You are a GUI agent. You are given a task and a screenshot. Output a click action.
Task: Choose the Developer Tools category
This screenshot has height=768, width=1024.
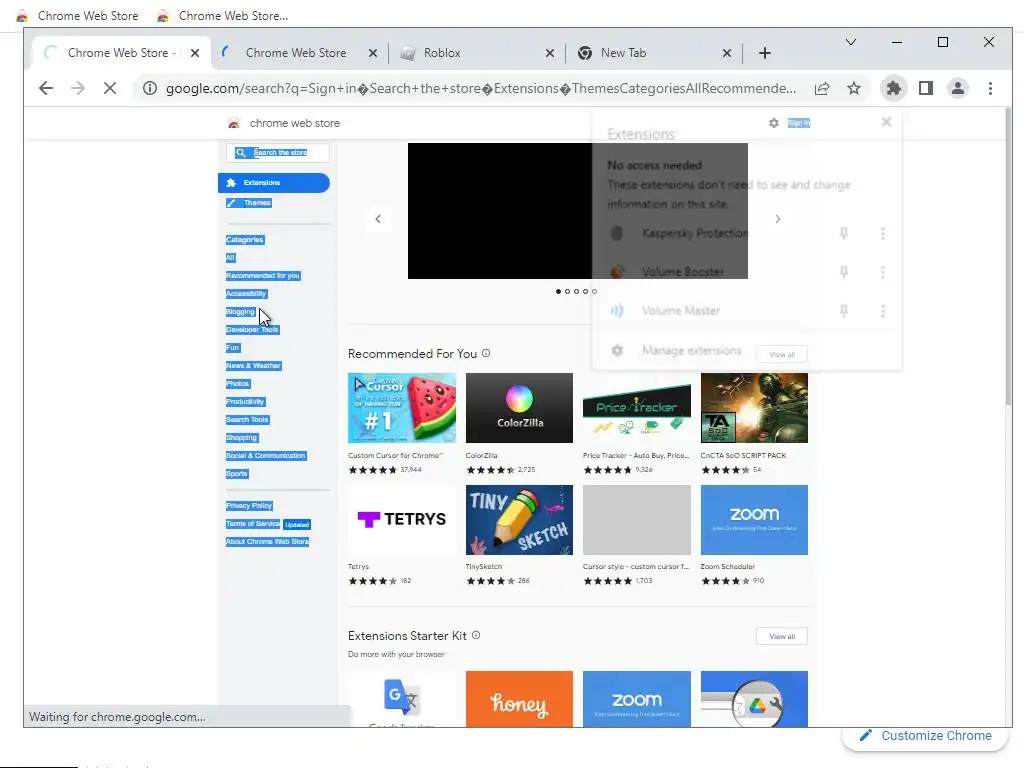click(x=252, y=330)
